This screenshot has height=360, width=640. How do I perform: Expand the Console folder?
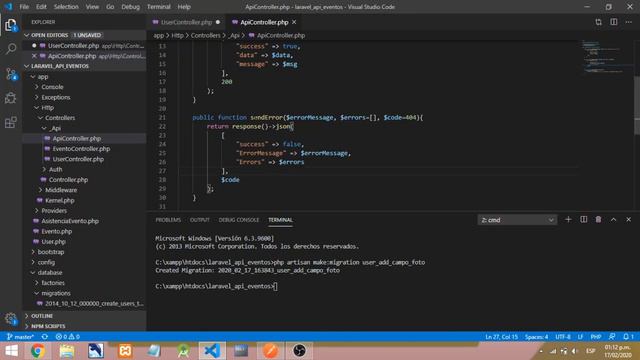(x=52, y=87)
